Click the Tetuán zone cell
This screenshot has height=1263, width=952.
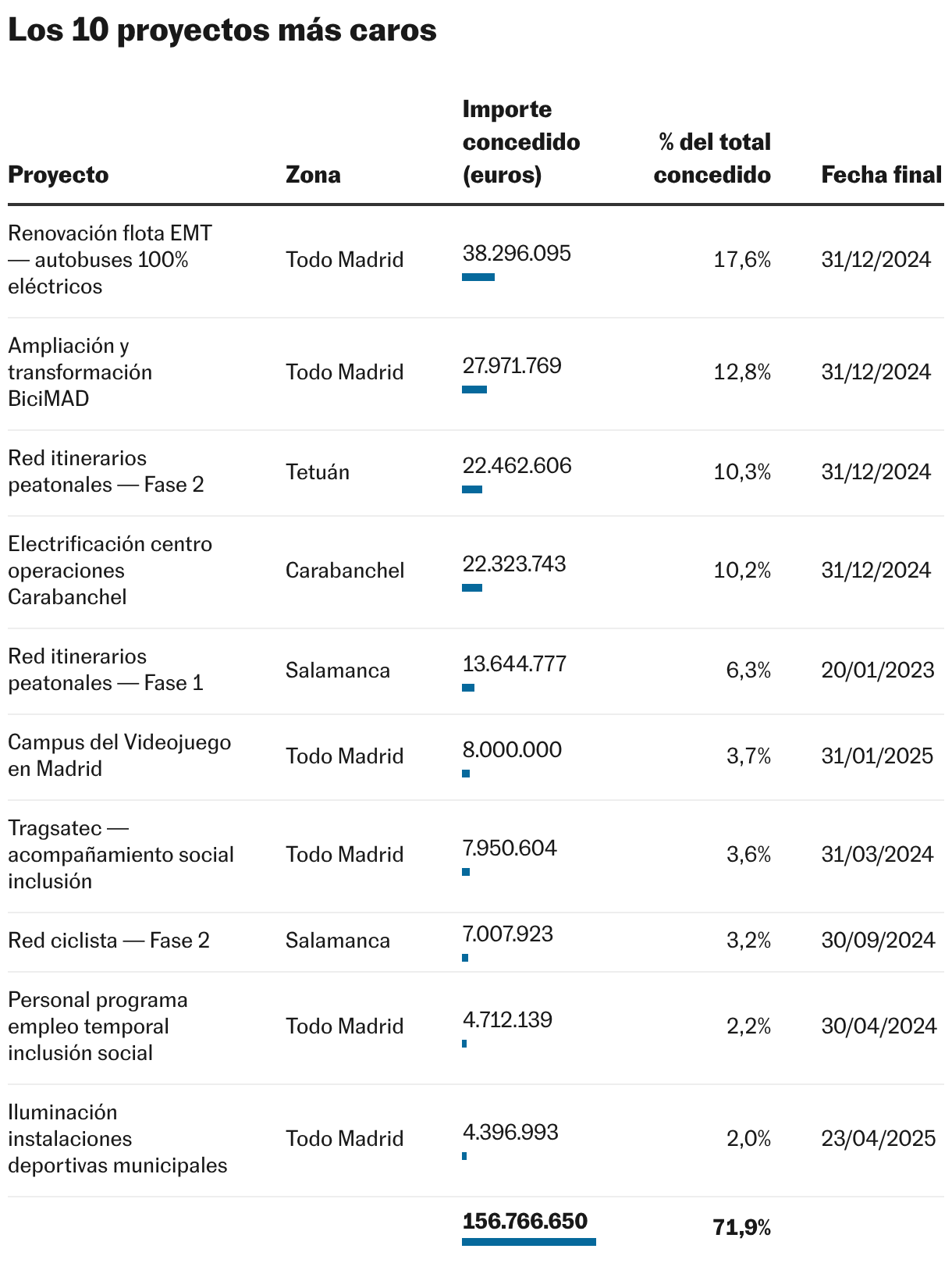tap(318, 471)
